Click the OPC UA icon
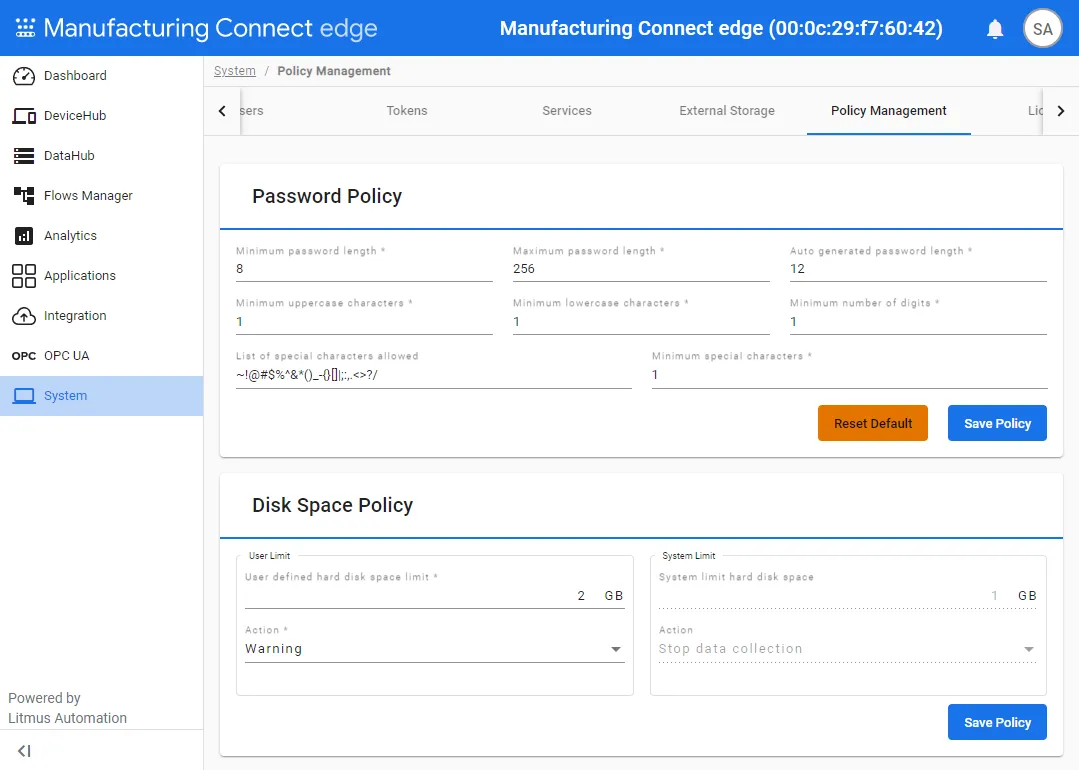Screen dimensions: 1079x770 pyautogui.click(x=24, y=356)
